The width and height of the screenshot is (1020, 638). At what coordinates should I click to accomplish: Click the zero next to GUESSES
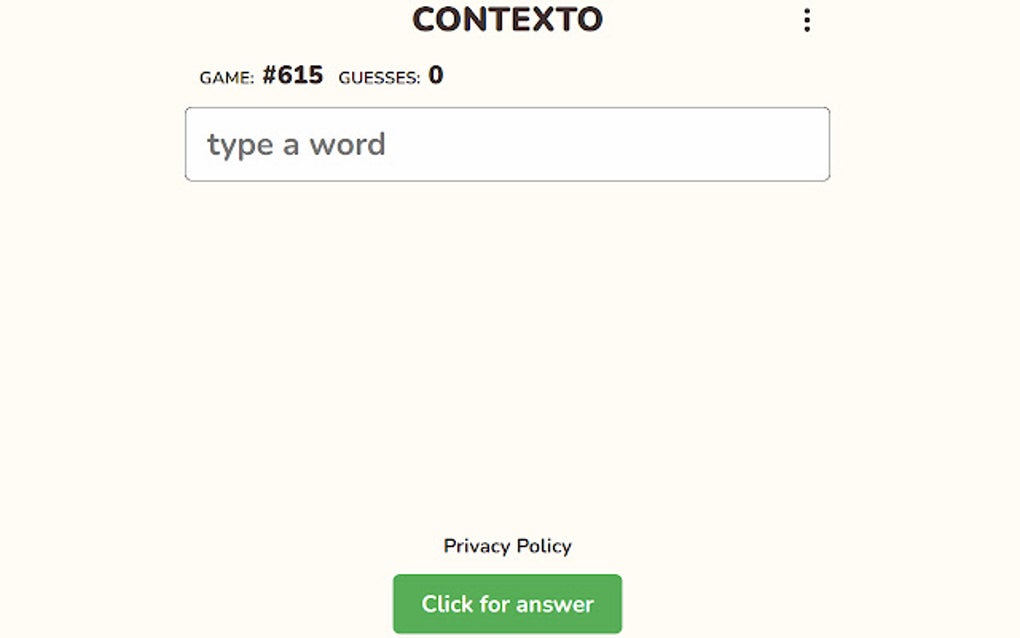click(x=436, y=76)
